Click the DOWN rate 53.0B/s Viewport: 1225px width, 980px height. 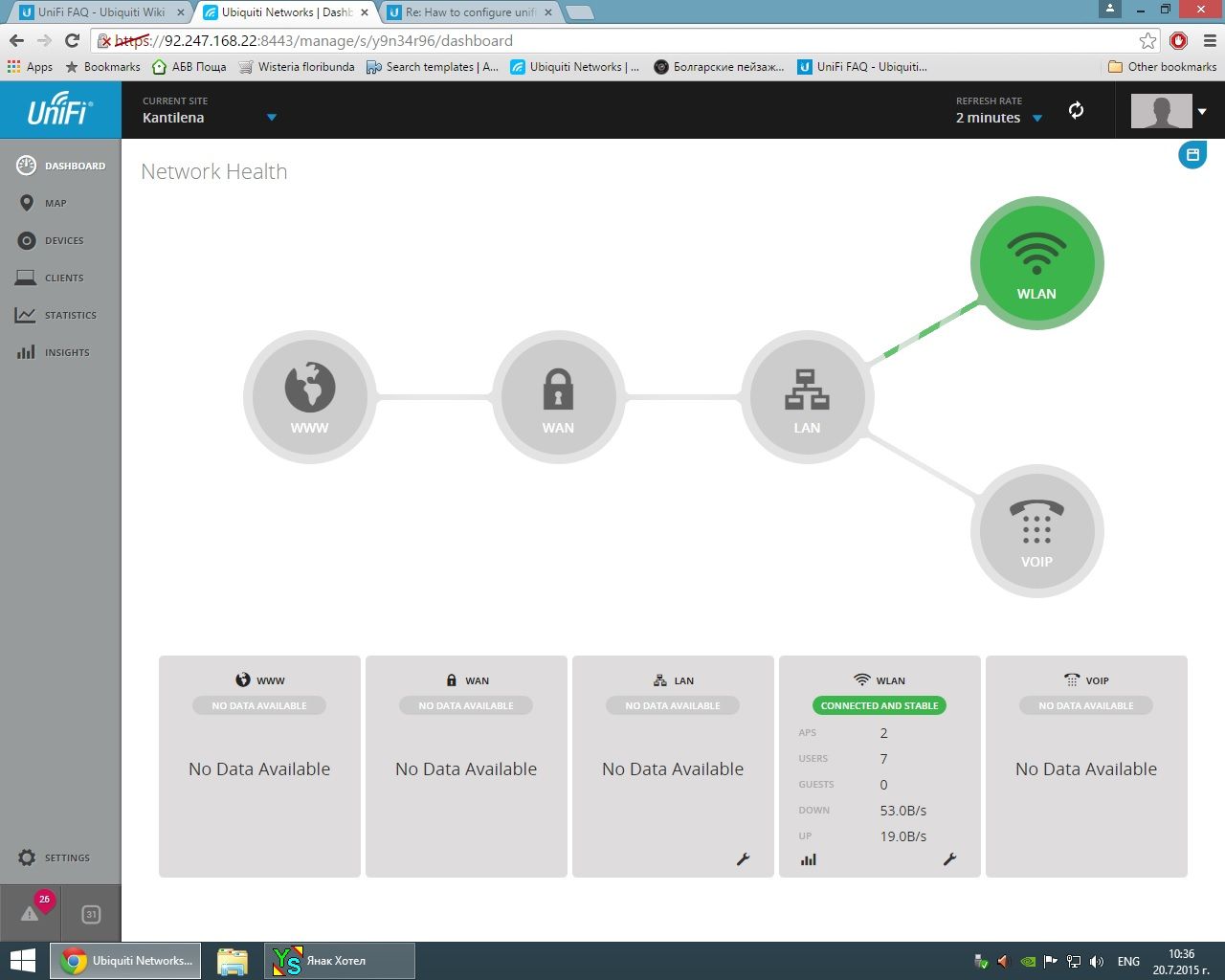[902, 811]
